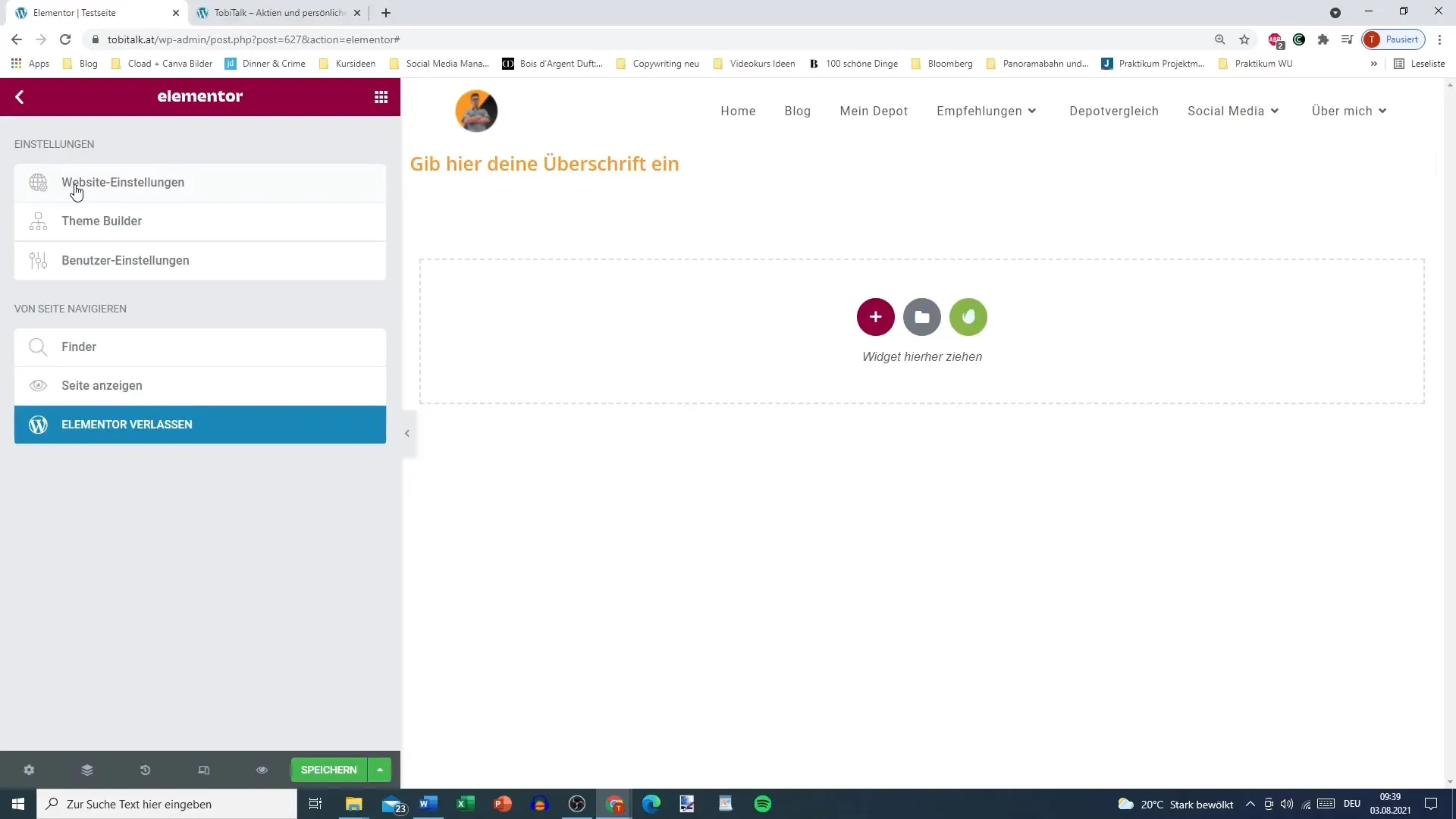Expand the Empfehlungen menu
The image size is (1456, 819).
987,111
